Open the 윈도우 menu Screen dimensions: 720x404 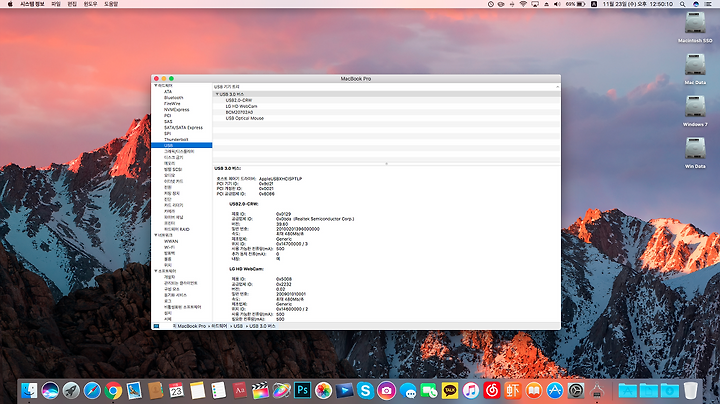90,4
